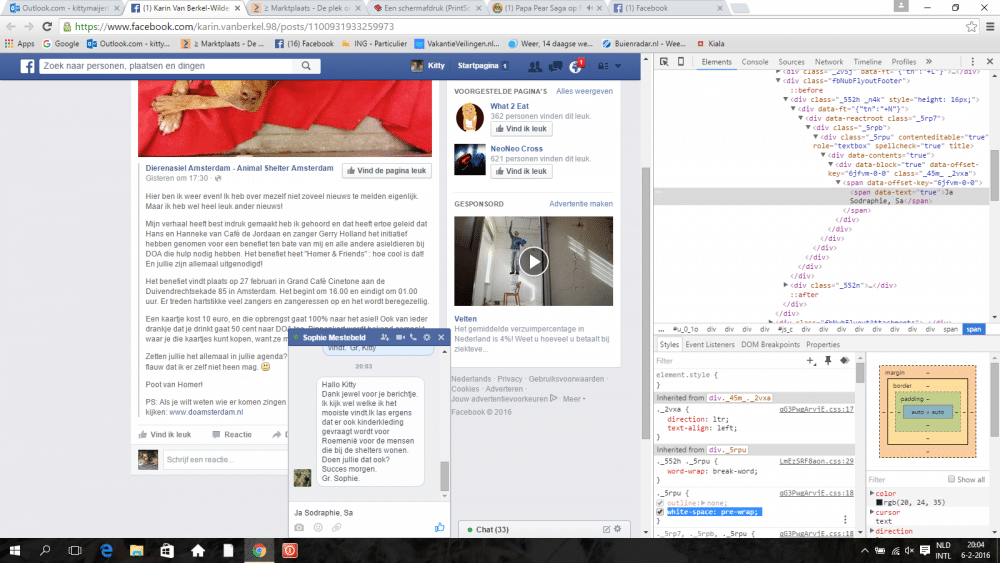Open the Facebook account dropdown arrow
The width and height of the screenshot is (1000, 563).
point(618,66)
